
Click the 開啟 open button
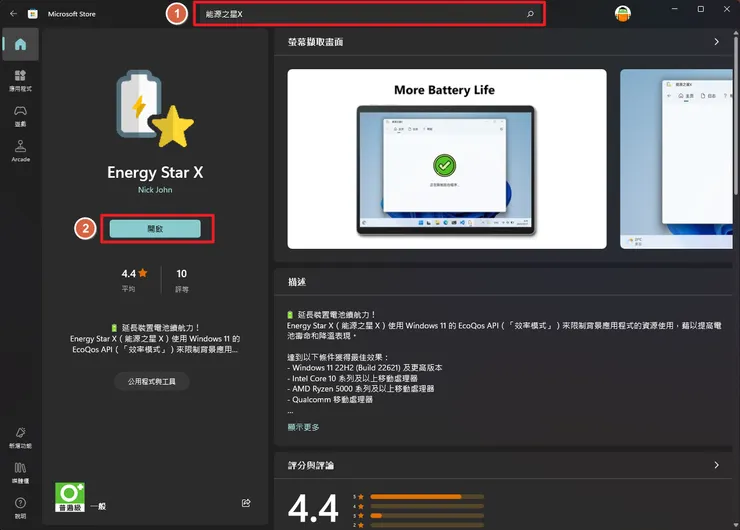155,228
